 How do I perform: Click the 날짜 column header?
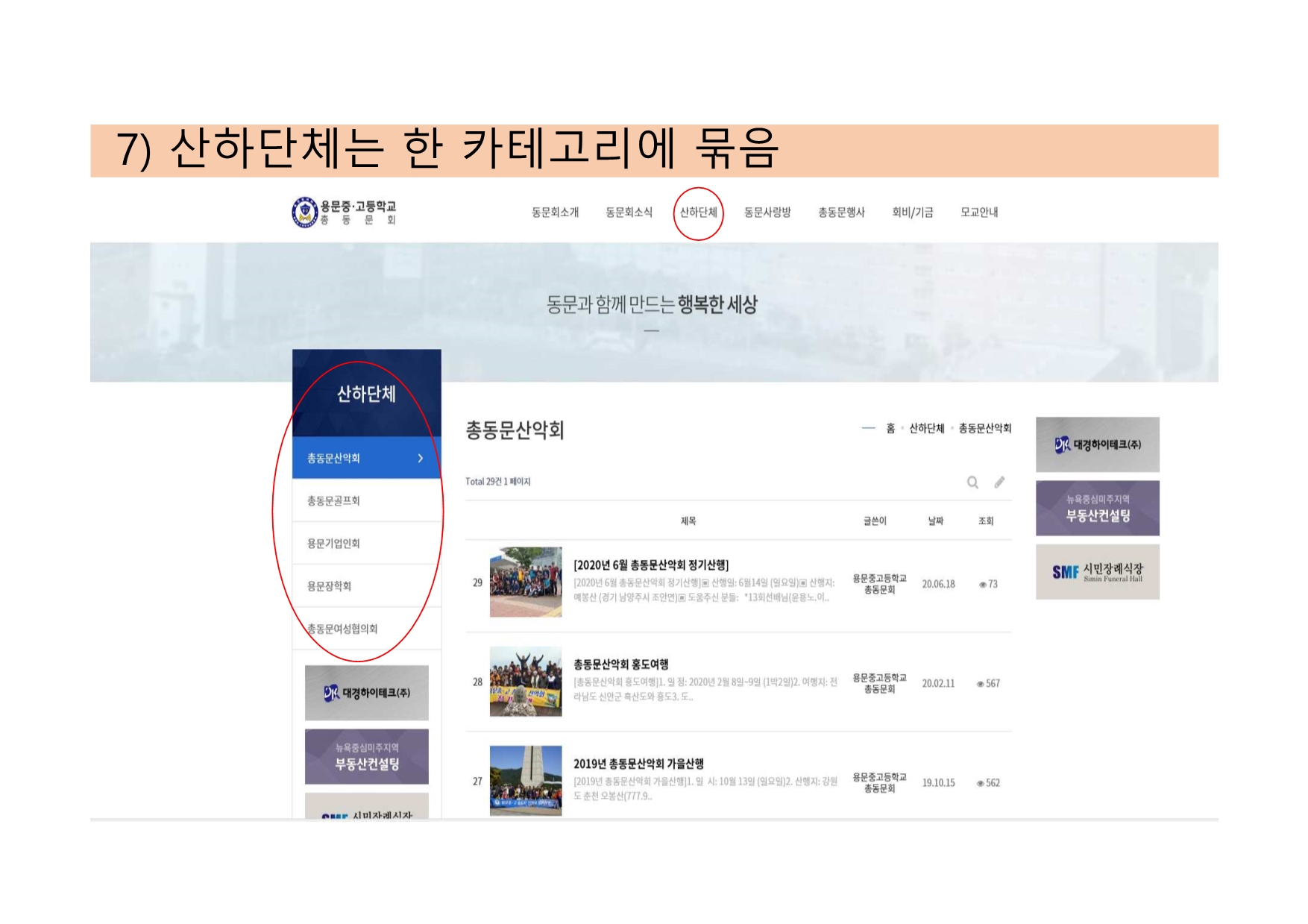pos(936,521)
